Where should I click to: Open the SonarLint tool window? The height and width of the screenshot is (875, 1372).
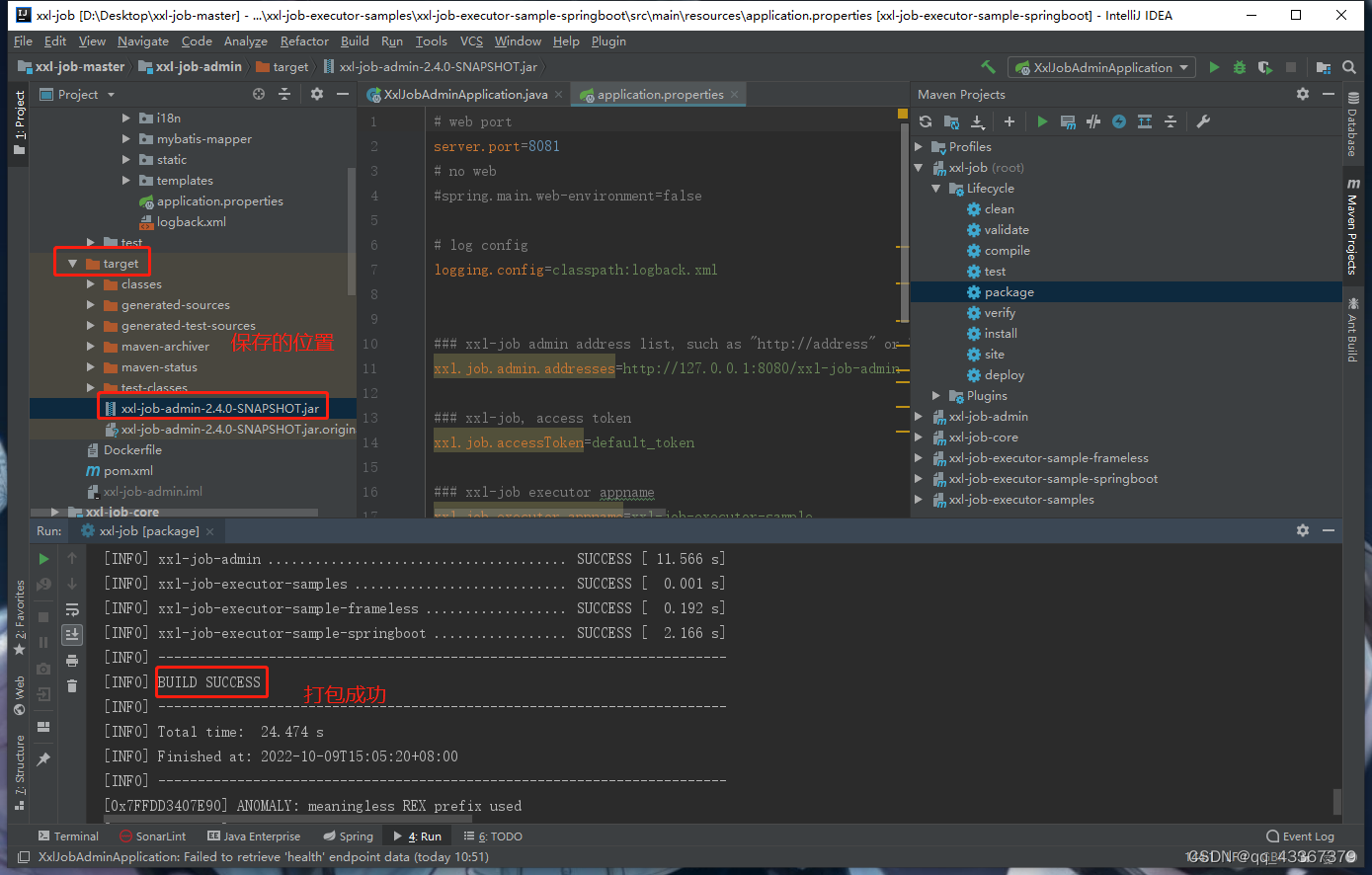point(153,836)
